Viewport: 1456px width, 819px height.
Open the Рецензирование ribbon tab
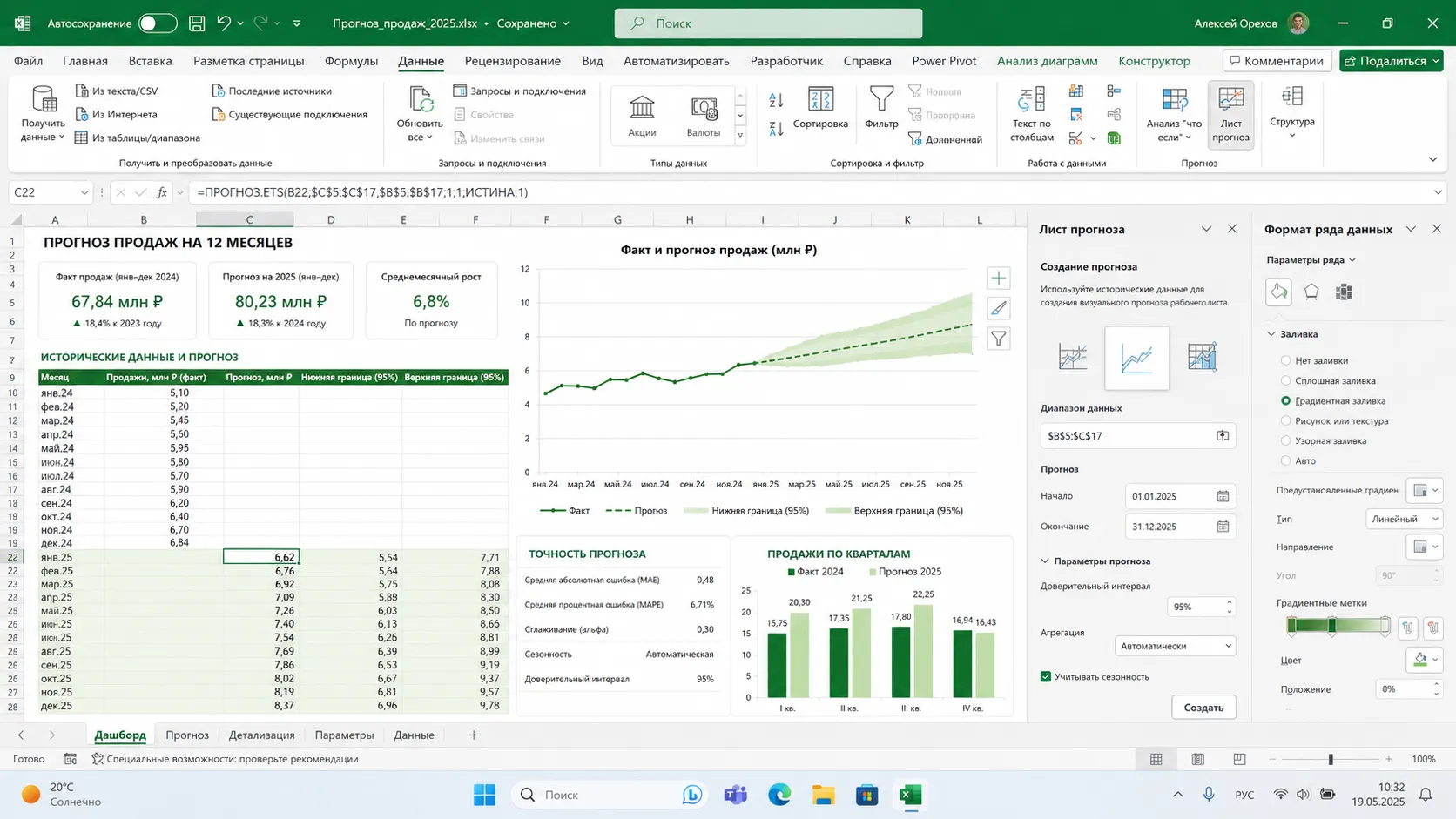(512, 61)
